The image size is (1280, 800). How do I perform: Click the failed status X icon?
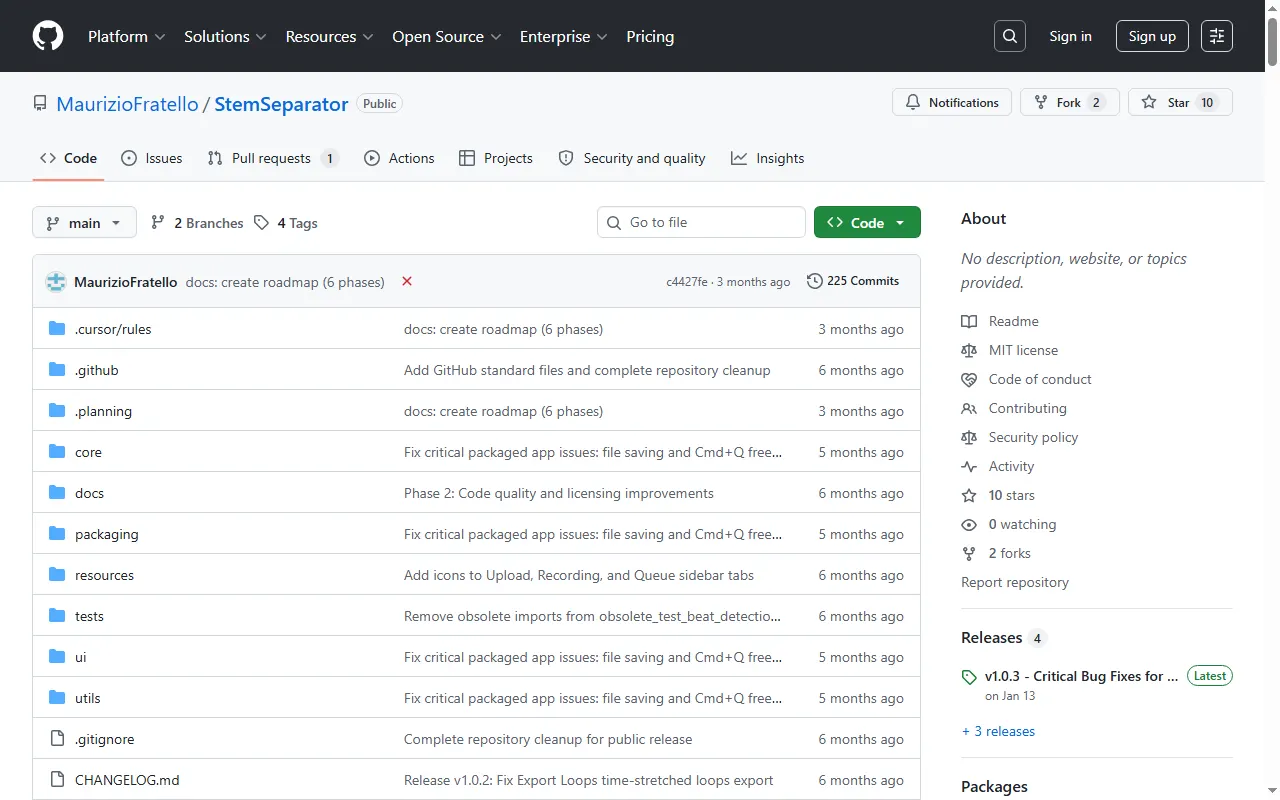(407, 281)
